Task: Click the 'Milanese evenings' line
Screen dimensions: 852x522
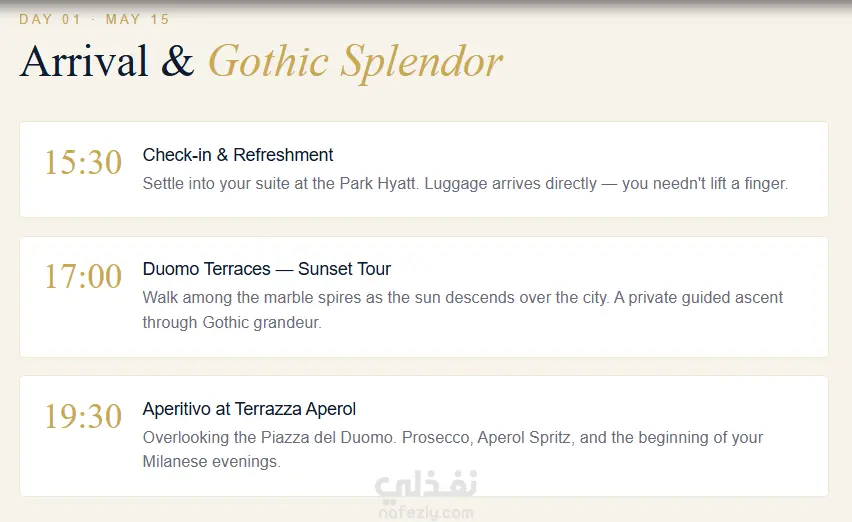Action: point(211,462)
